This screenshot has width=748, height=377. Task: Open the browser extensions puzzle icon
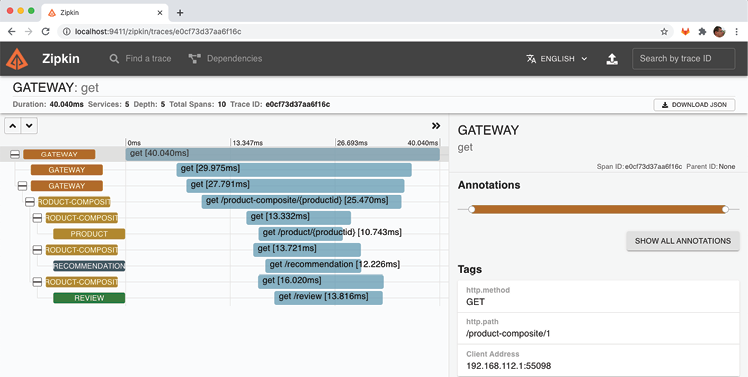pyautogui.click(x=702, y=31)
